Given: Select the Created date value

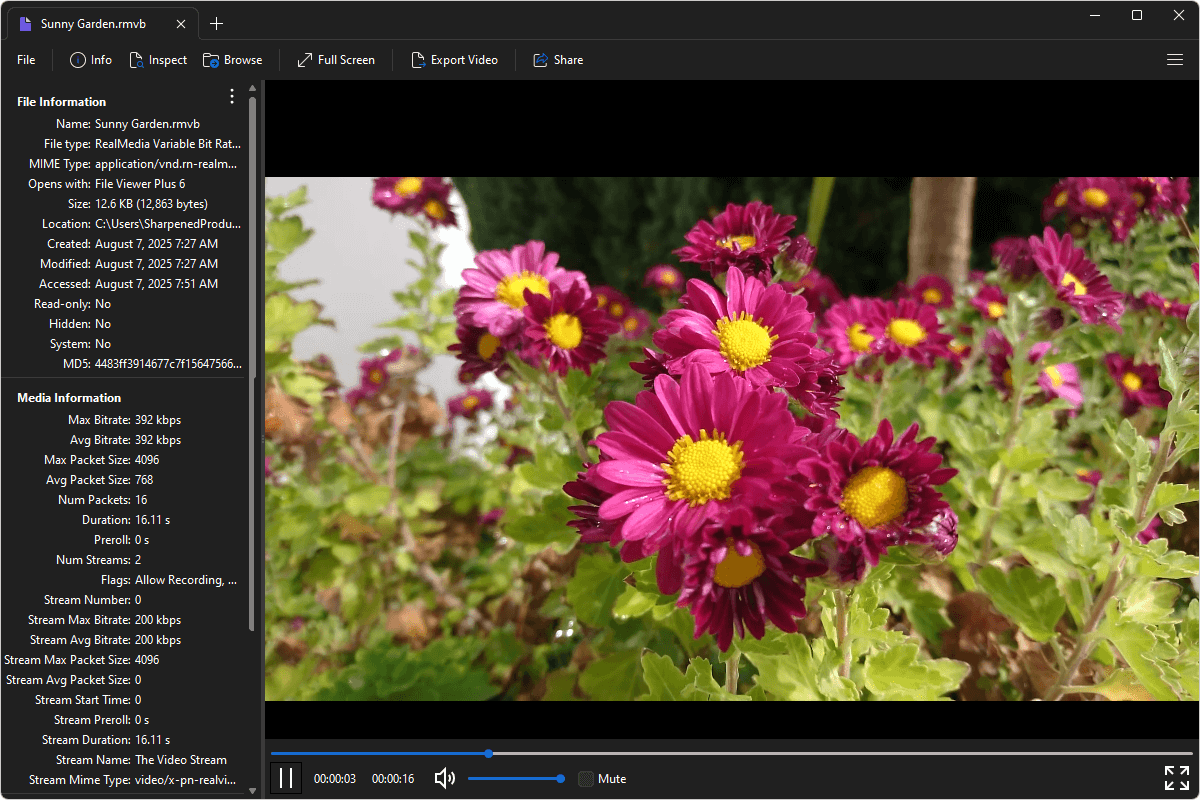Looking at the screenshot, I should [x=156, y=244].
